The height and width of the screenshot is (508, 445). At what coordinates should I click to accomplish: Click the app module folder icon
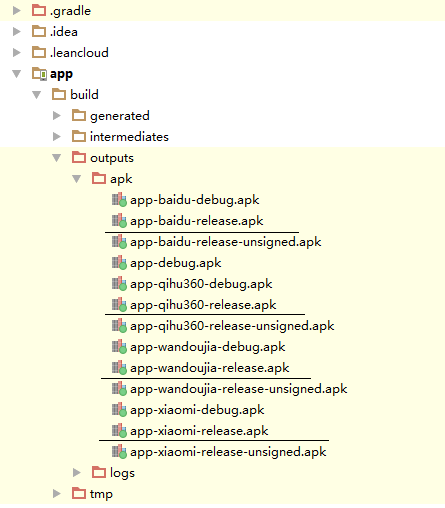(39, 74)
